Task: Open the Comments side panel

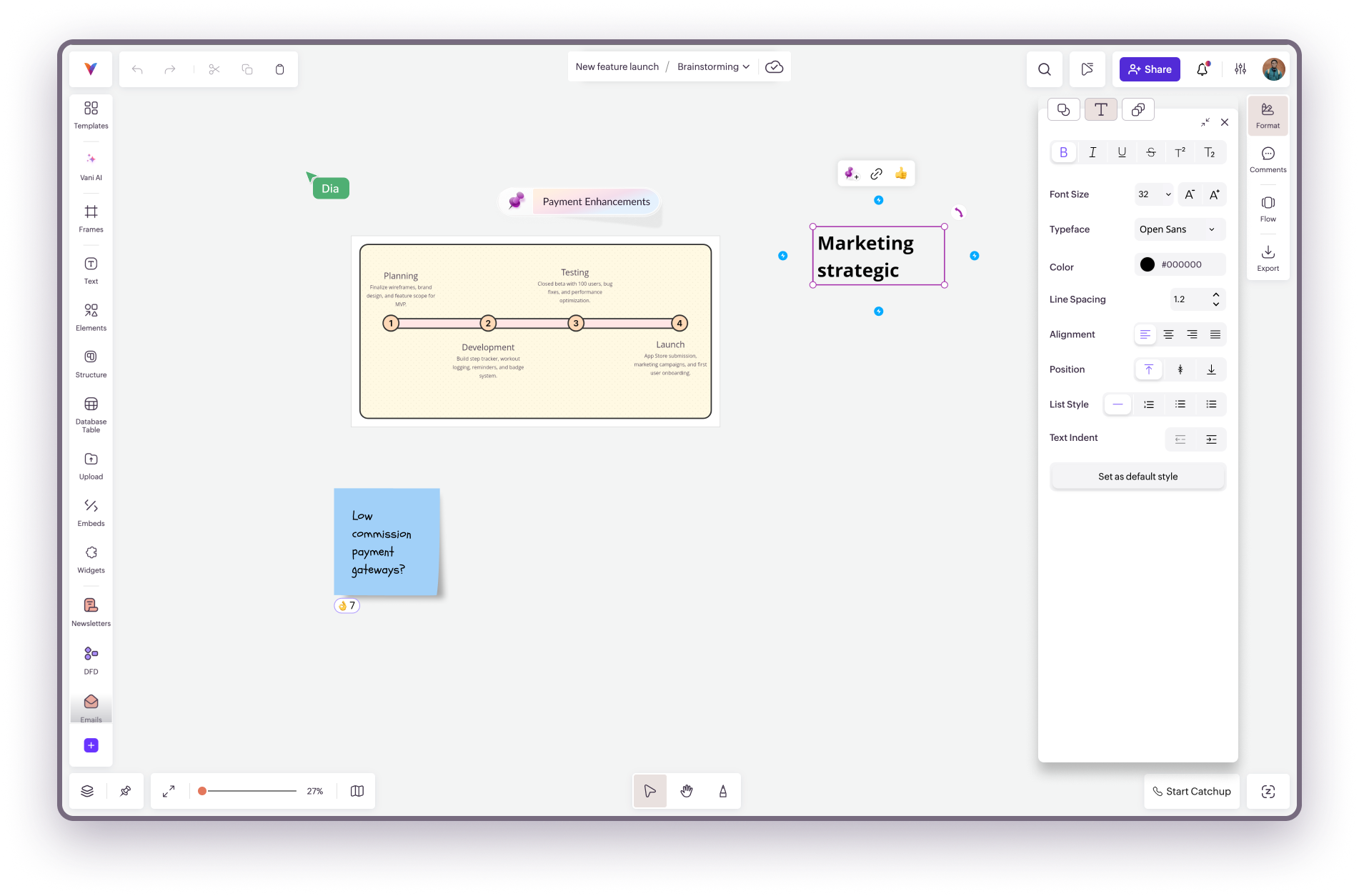Action: coord(1268,160)
